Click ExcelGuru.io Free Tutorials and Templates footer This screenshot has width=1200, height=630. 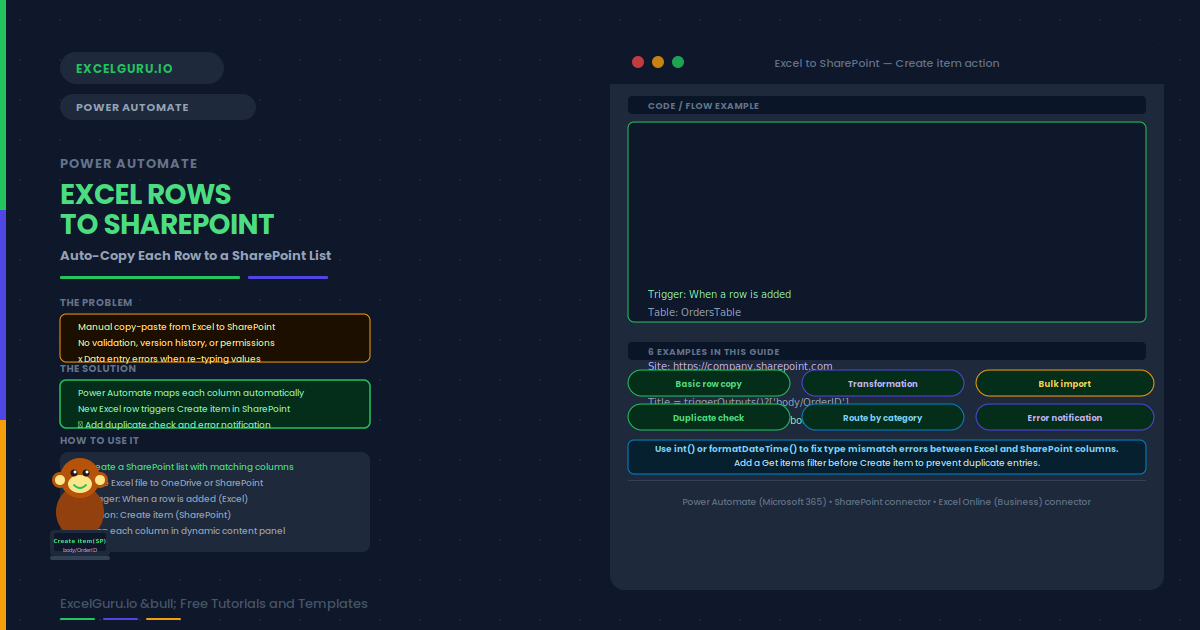214,604
